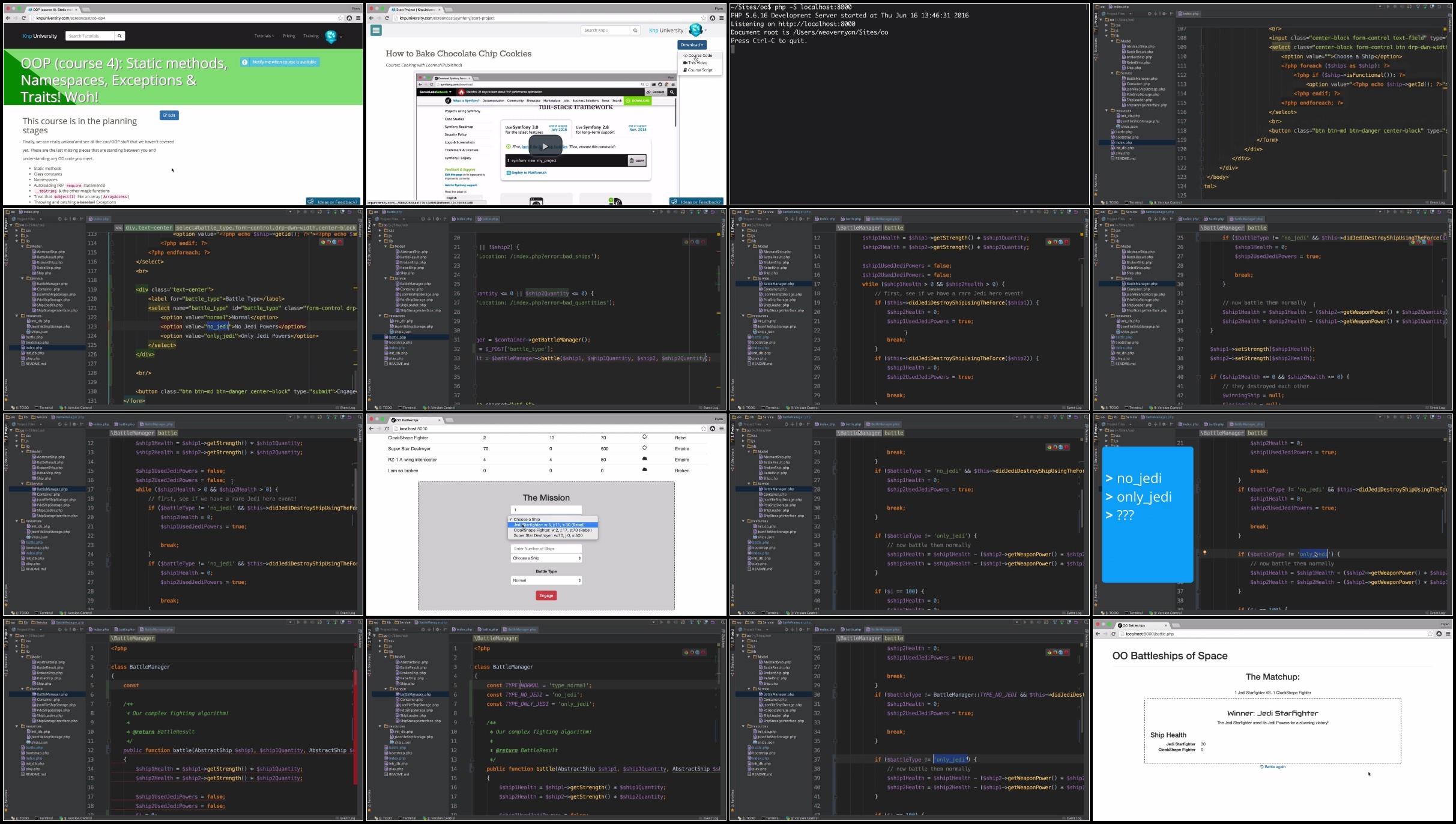This screenshot has width=1456, height=824.
Task: Click the search icon next to 'Search KnpU' field
Action: click(x=635, y=30)
